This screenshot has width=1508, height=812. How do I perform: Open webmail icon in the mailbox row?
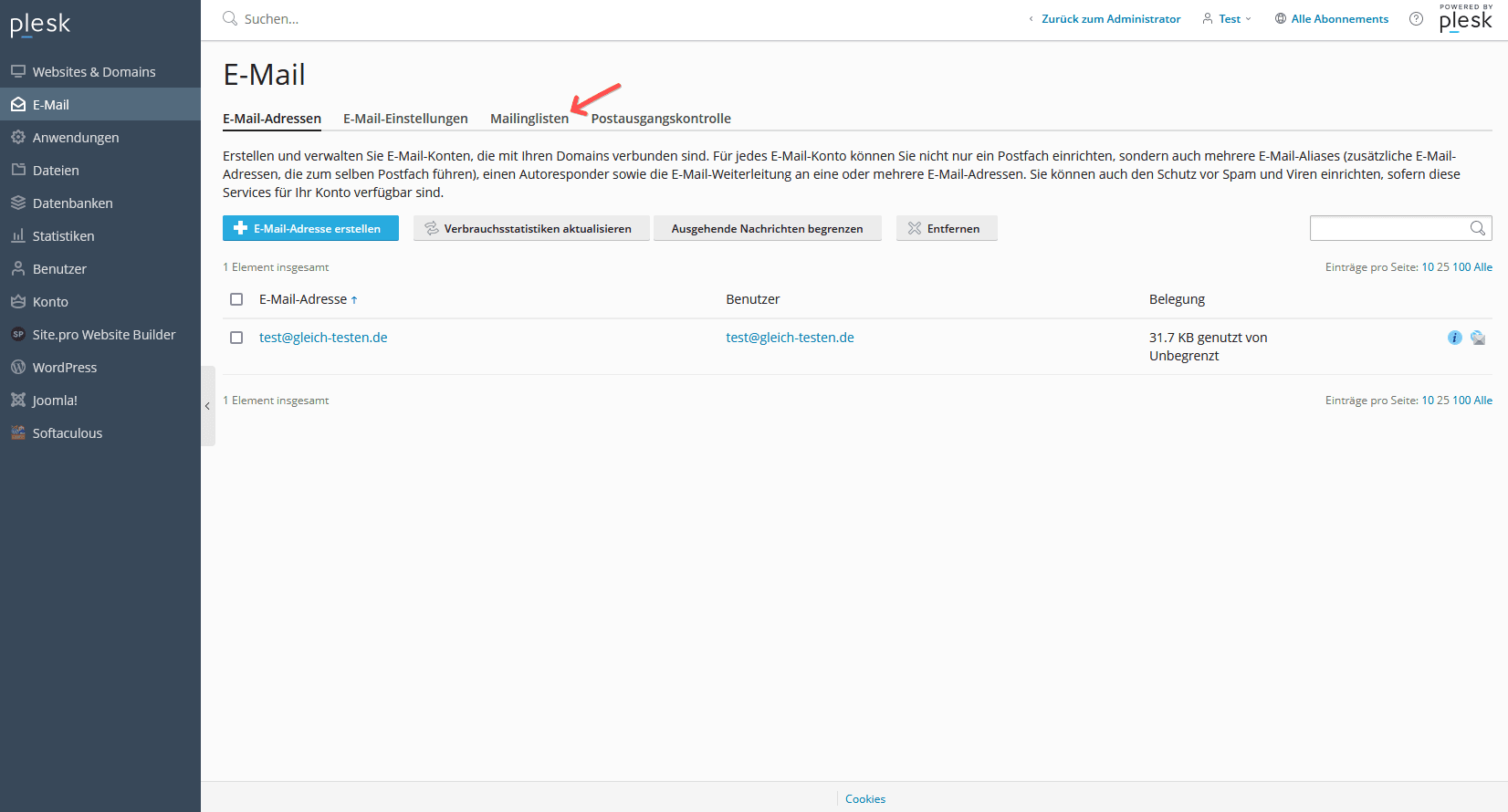coord(1478,338)
